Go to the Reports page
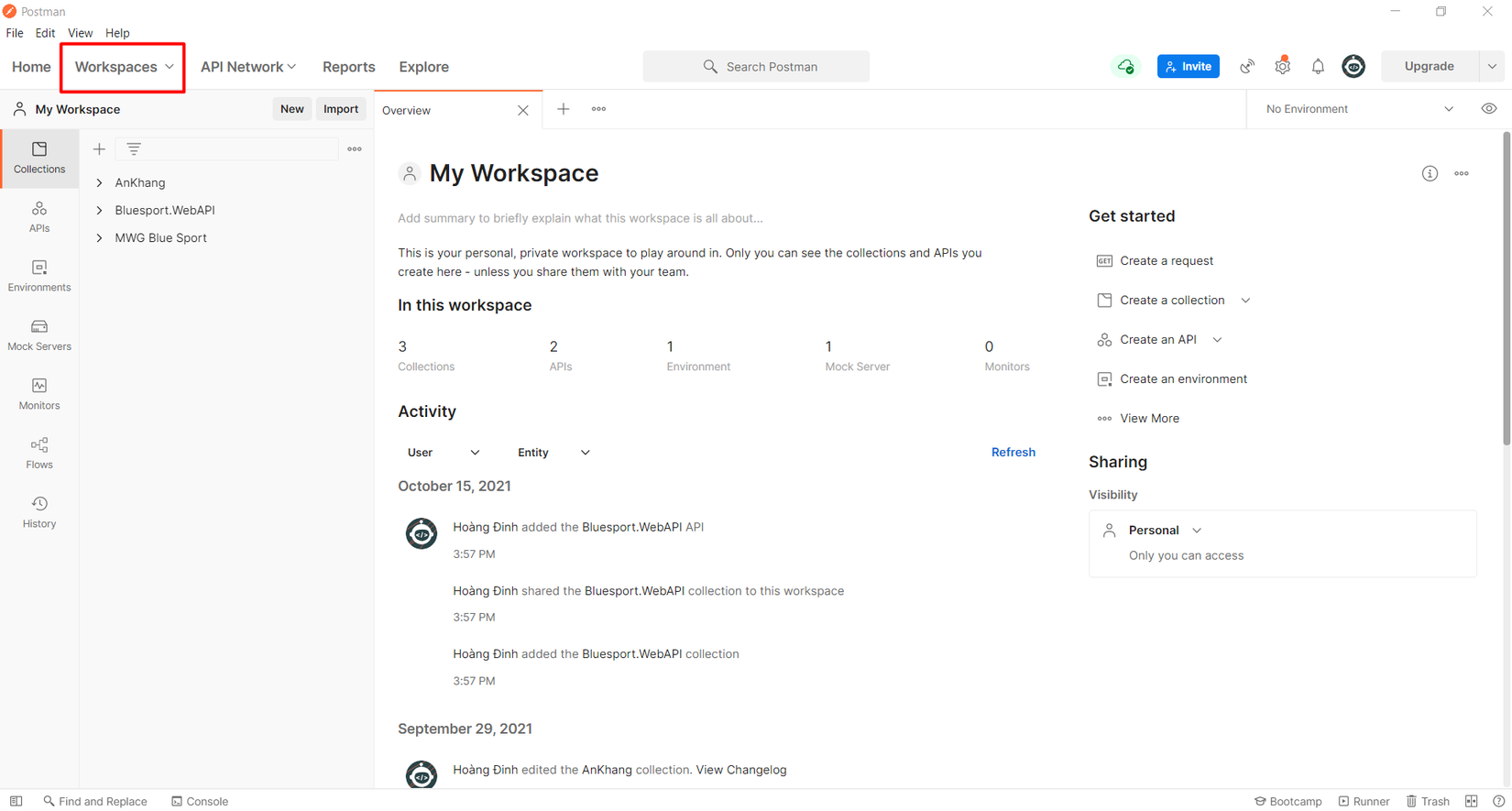Viewport: 1512px width, 811px height. pyautogui.click(x=349, y=67)
